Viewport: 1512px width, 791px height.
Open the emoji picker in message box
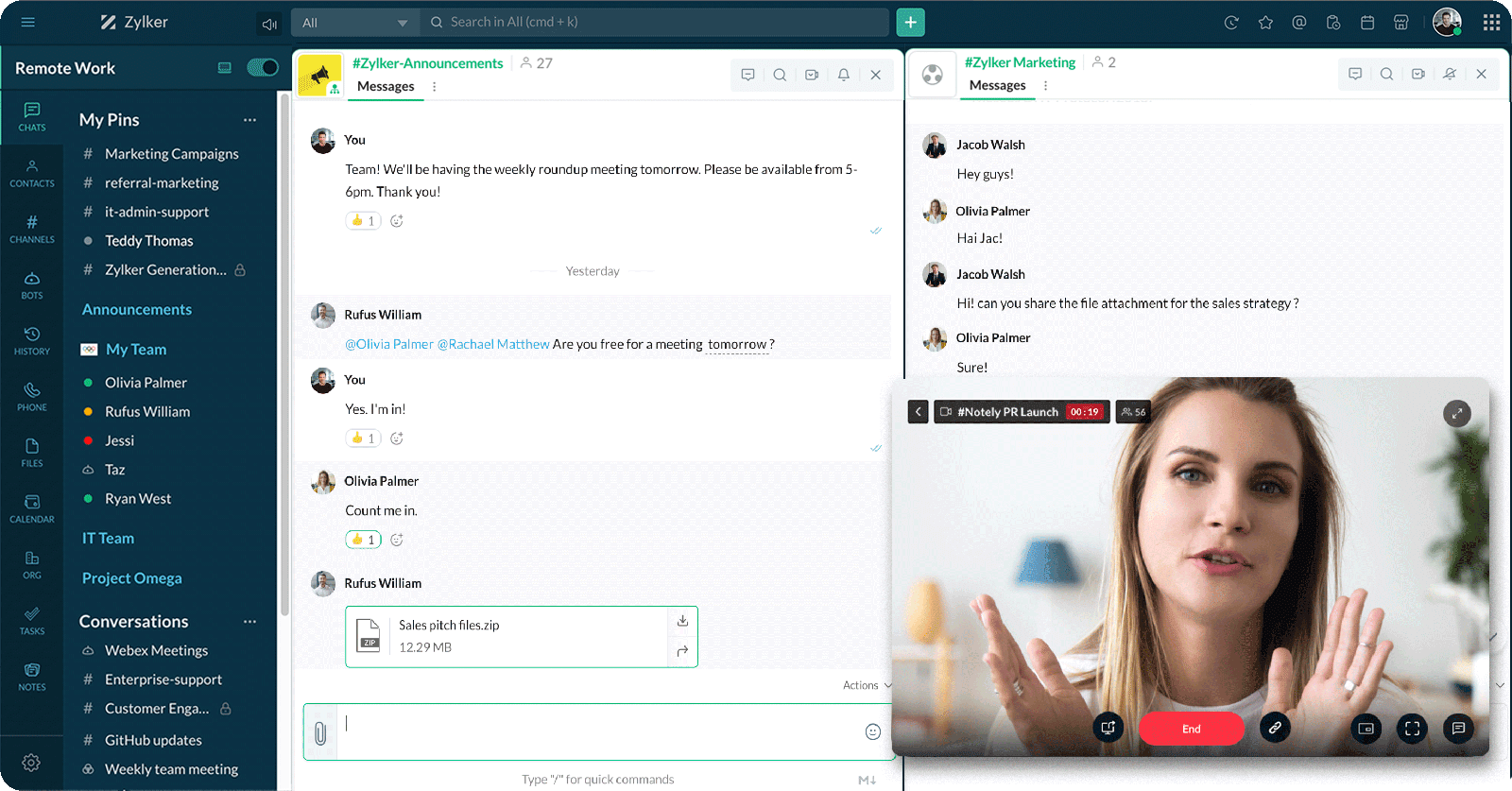(872, 731)
